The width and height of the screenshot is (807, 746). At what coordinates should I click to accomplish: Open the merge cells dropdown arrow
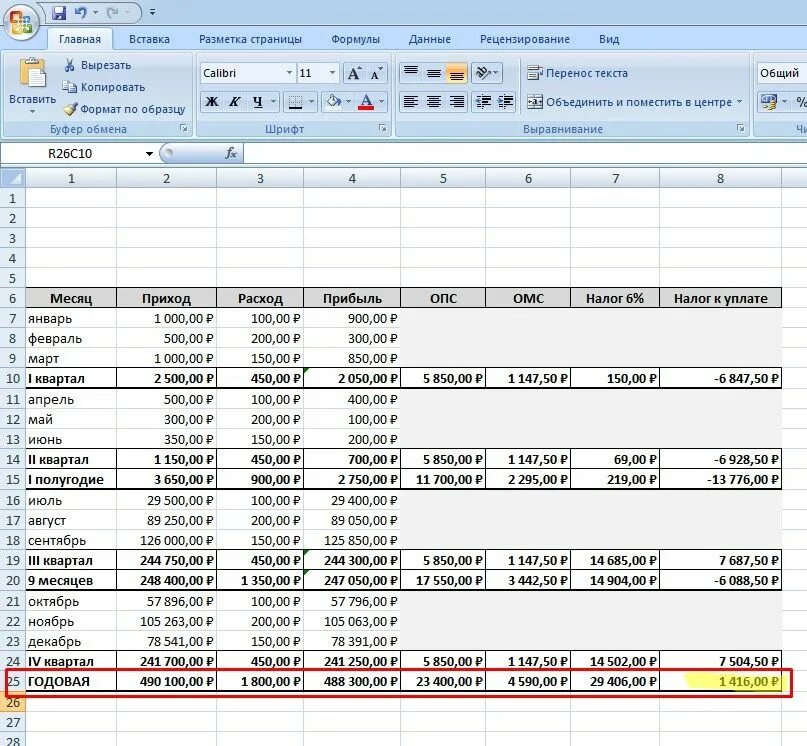coord(740,102)
